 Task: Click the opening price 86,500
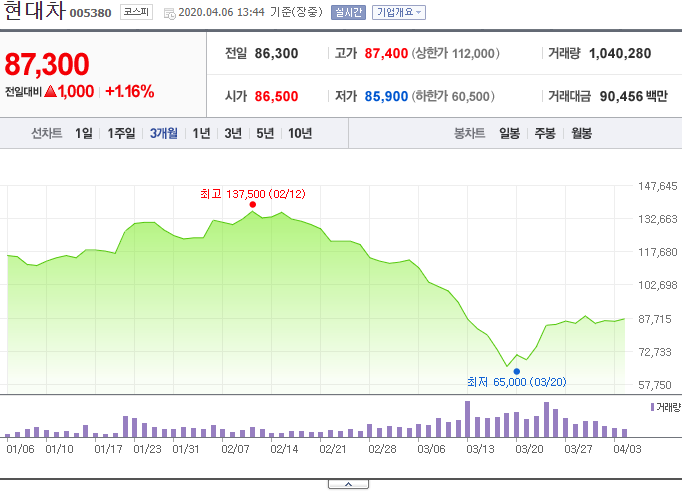(x=276, y=96)
